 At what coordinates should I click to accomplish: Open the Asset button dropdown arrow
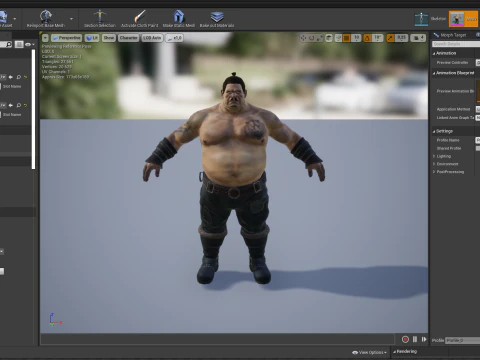[14, 19]
